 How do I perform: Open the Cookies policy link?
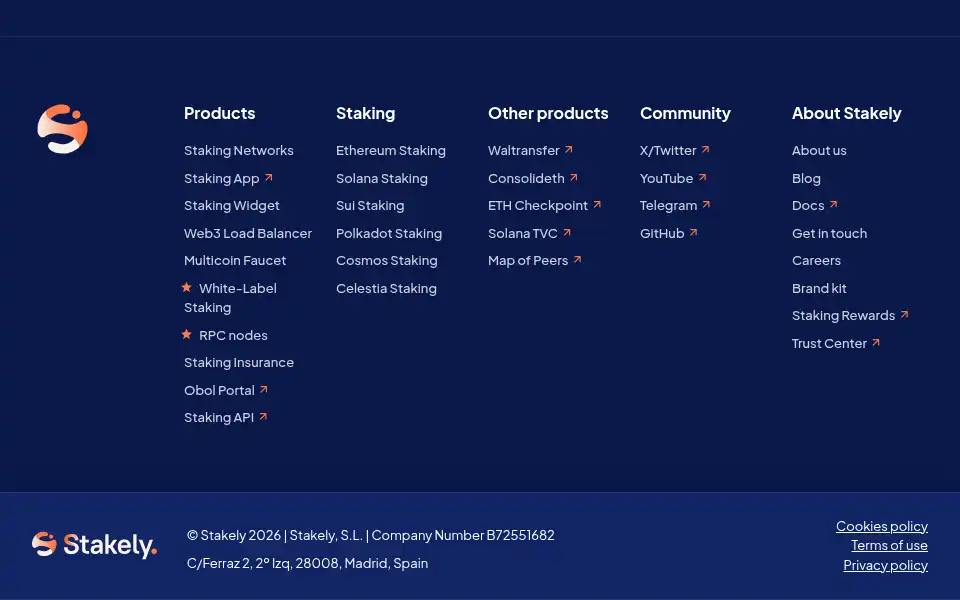[882, 527]
